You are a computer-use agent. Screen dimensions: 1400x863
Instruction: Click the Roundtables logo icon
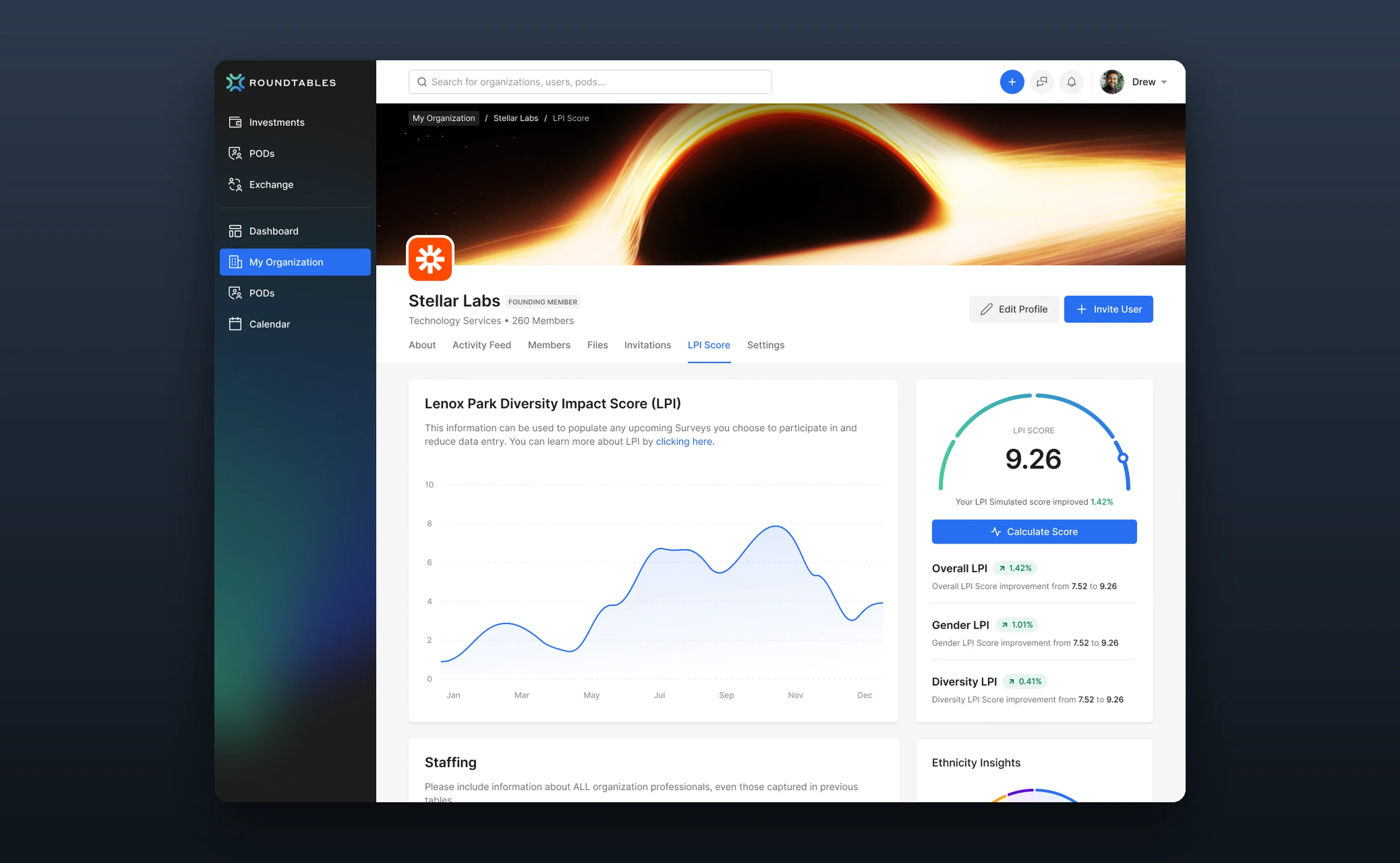coord(235,82)
